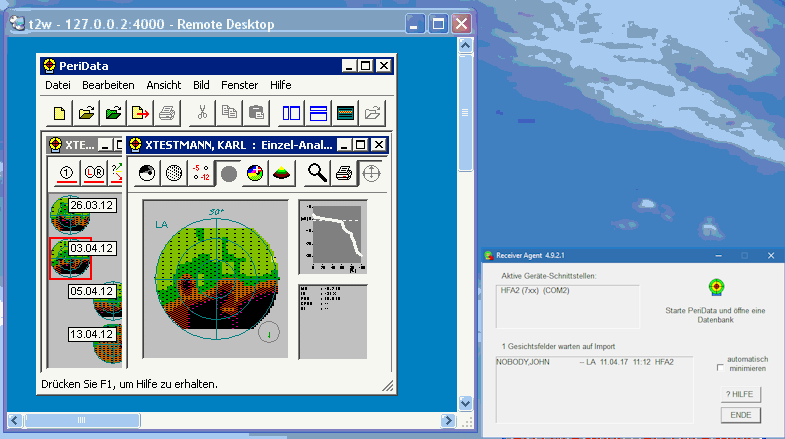The width and height of the screenshot is (785, 439).
Task: Click remote desktop scrollbar down arrow
Action: coord(465,403)
